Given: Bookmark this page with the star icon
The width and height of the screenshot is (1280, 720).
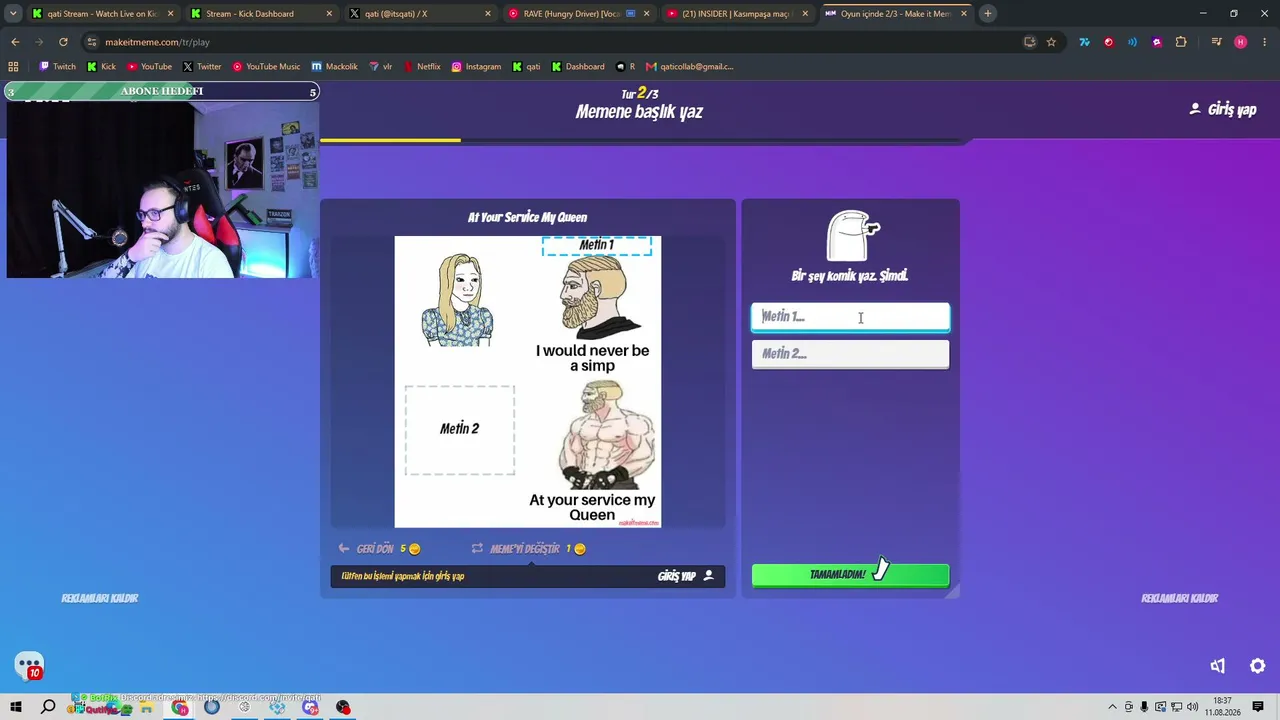Looking at the screenshot, I should pyautogui.click(x=1051, y=42).
